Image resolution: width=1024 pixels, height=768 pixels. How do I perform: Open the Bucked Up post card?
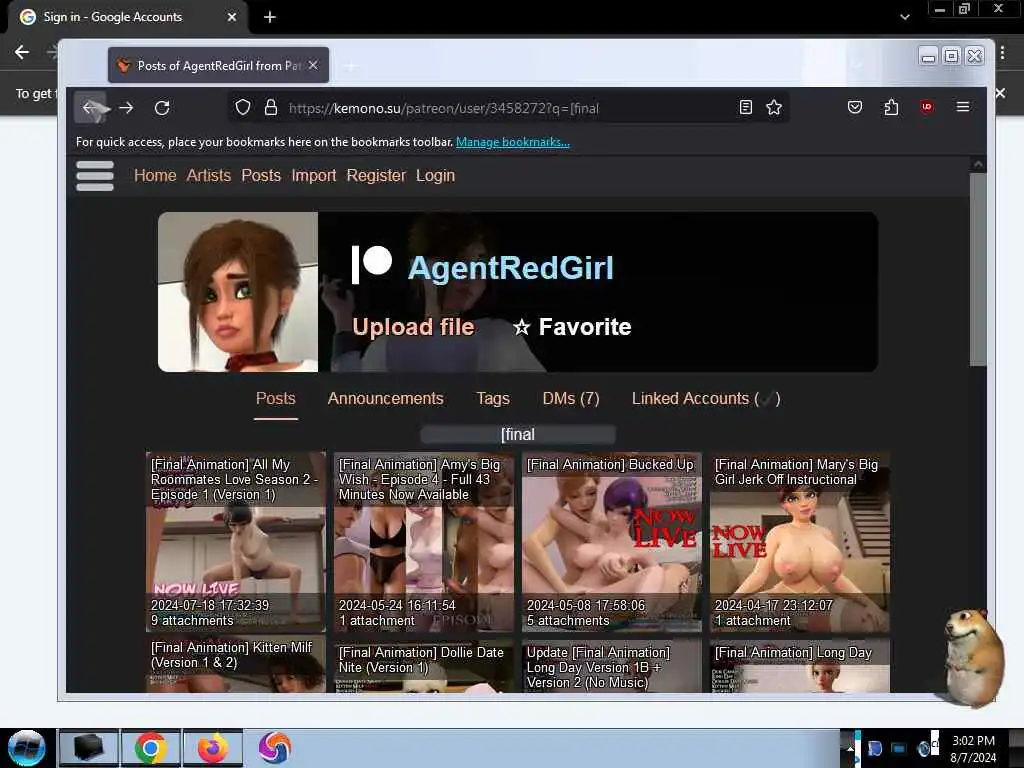tap(611, 541)
